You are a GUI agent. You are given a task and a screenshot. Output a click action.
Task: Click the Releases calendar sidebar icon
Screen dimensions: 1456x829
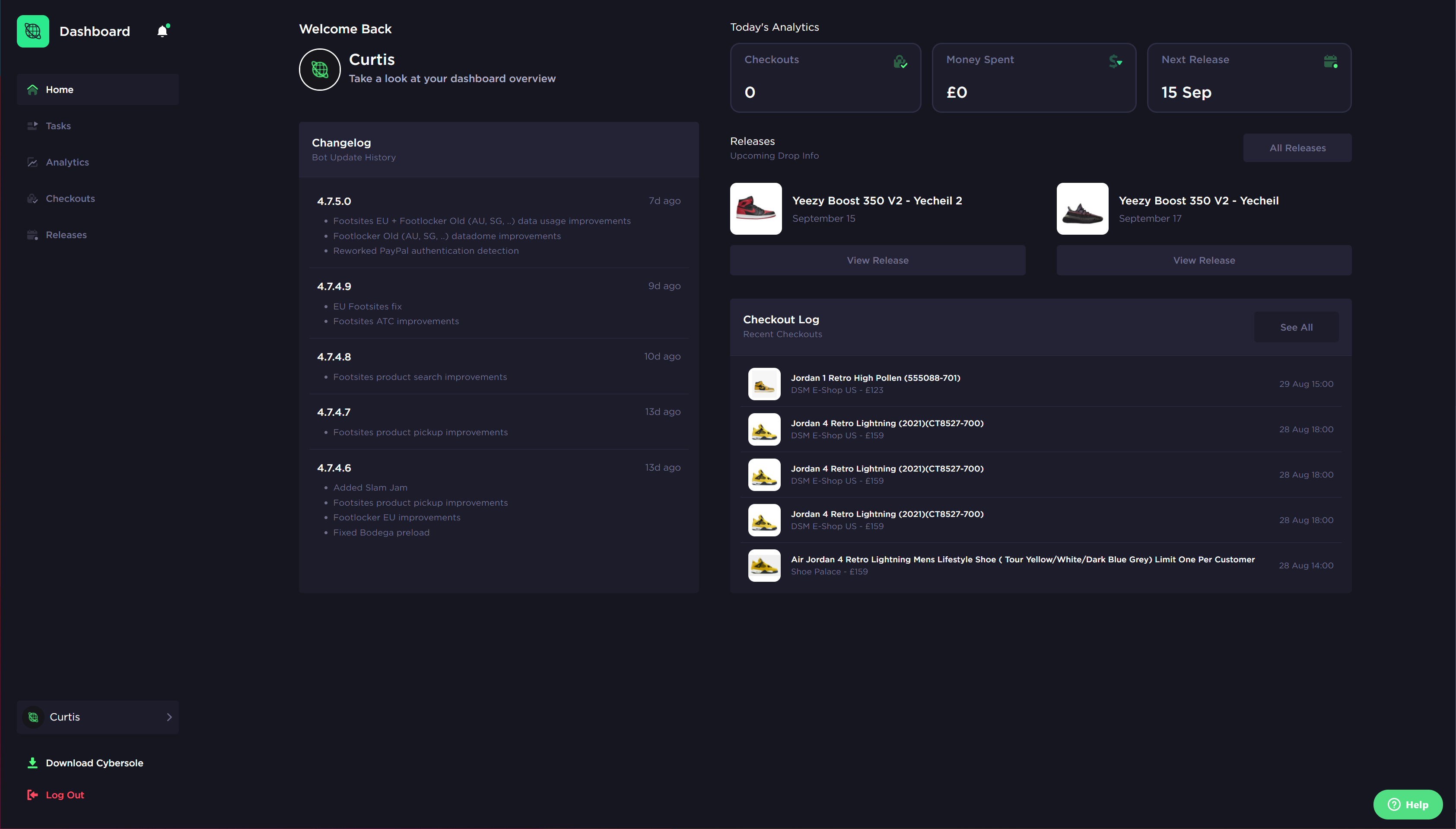[32, 235]
